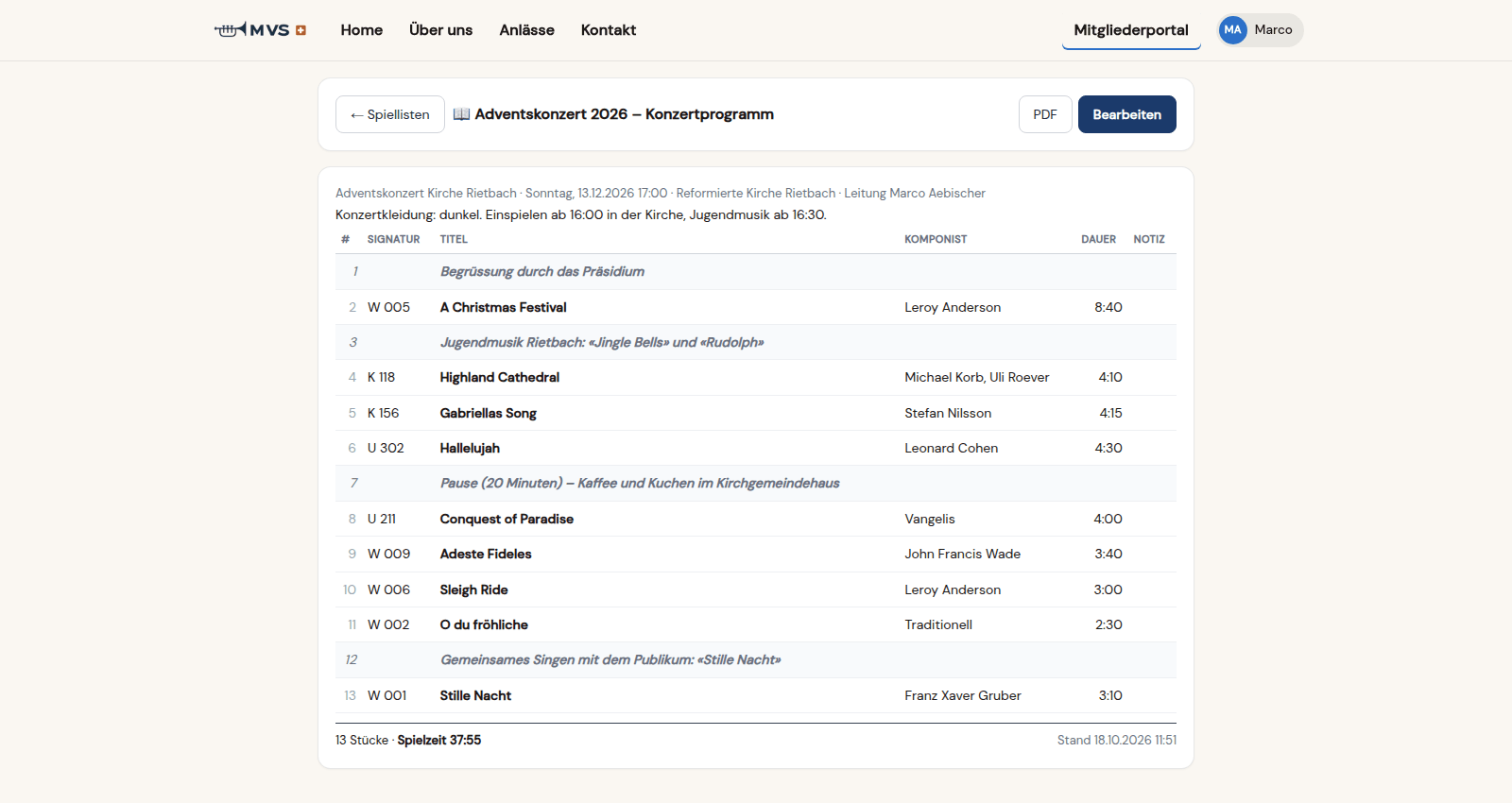Screen dimensions: 1512x803
Task: Go to the Home page
Action: [x=362, y=30]
